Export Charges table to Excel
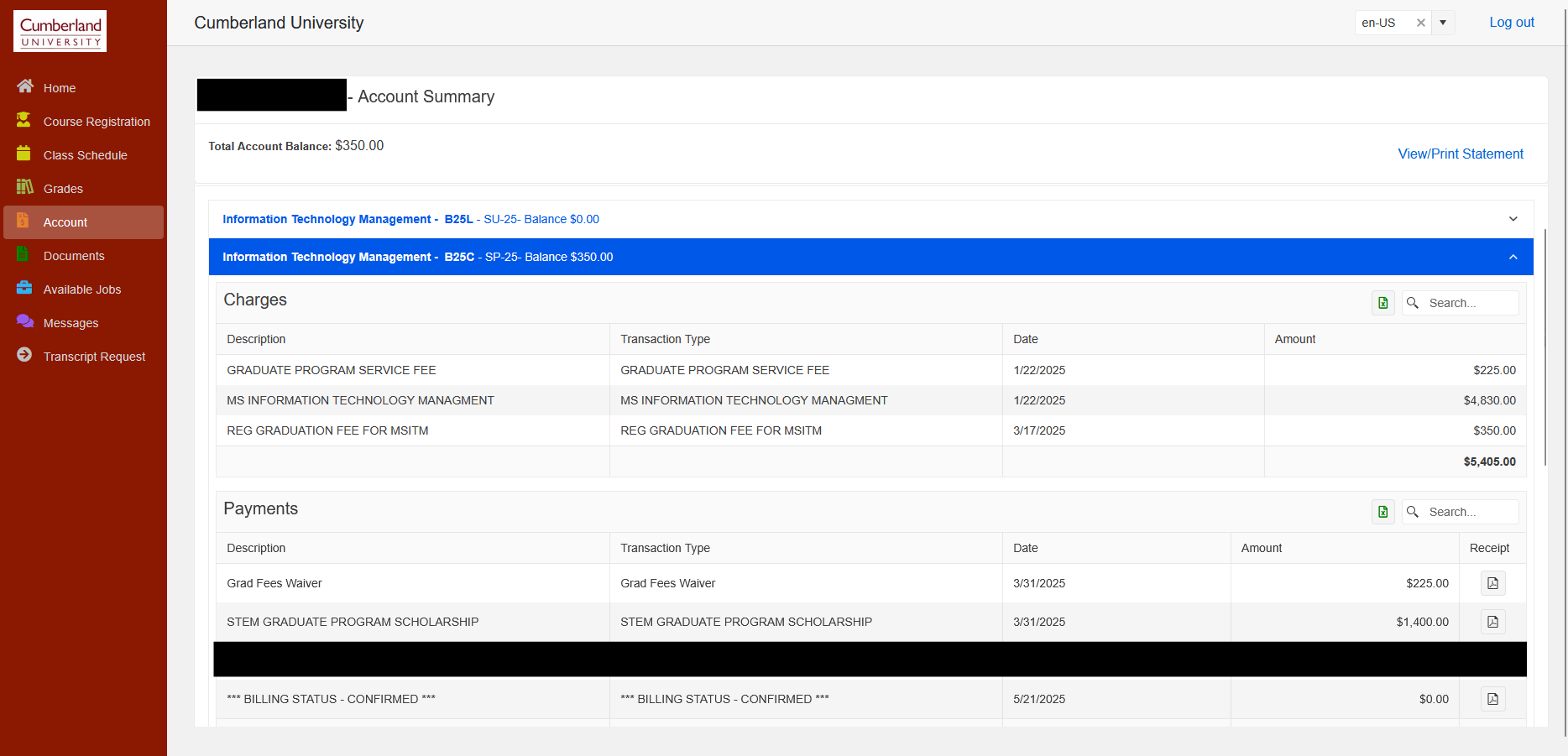The width and height of the screenshot is (1568, 756). [1383, 303]
